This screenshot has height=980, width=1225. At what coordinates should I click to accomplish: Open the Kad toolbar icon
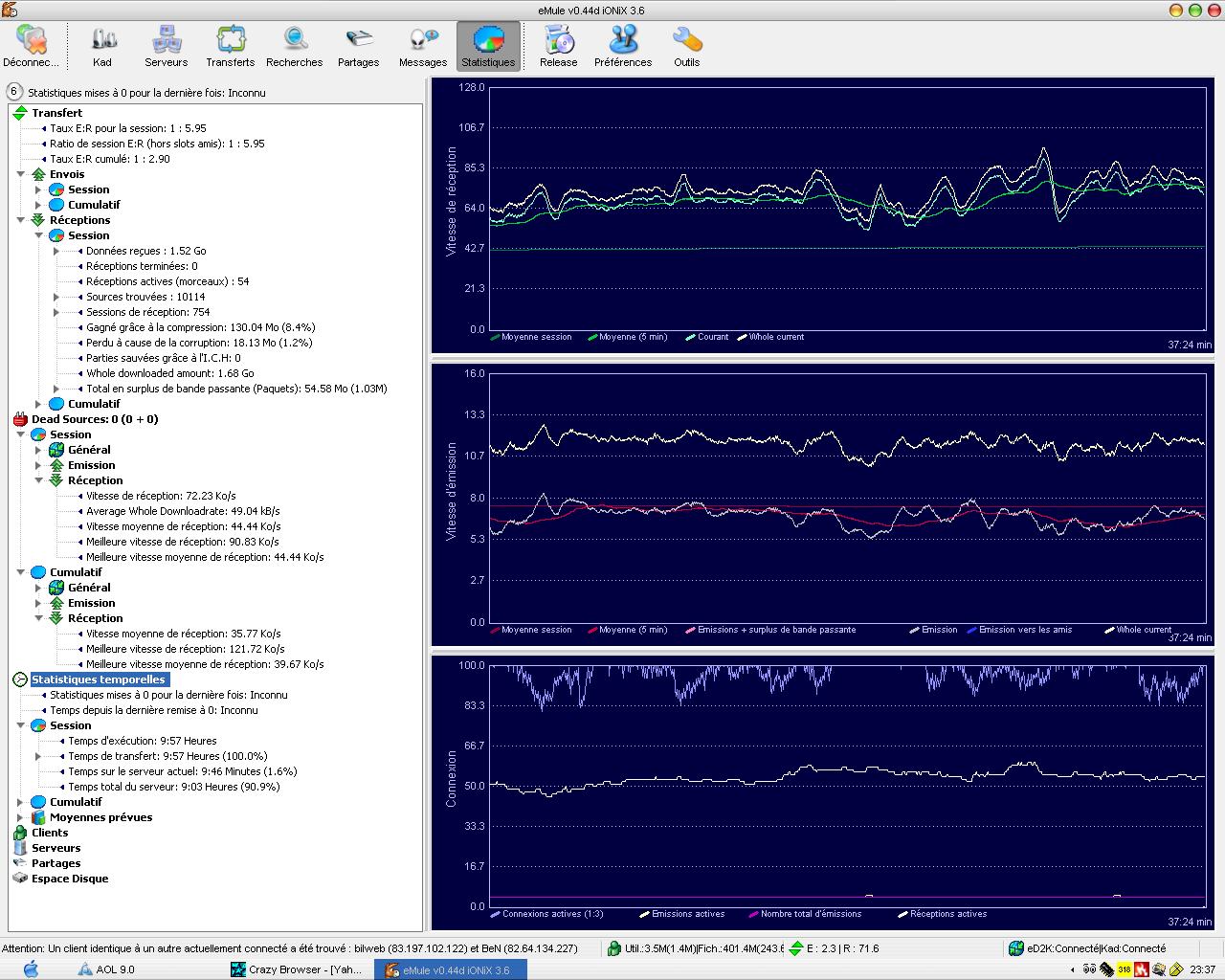point(102,46)
